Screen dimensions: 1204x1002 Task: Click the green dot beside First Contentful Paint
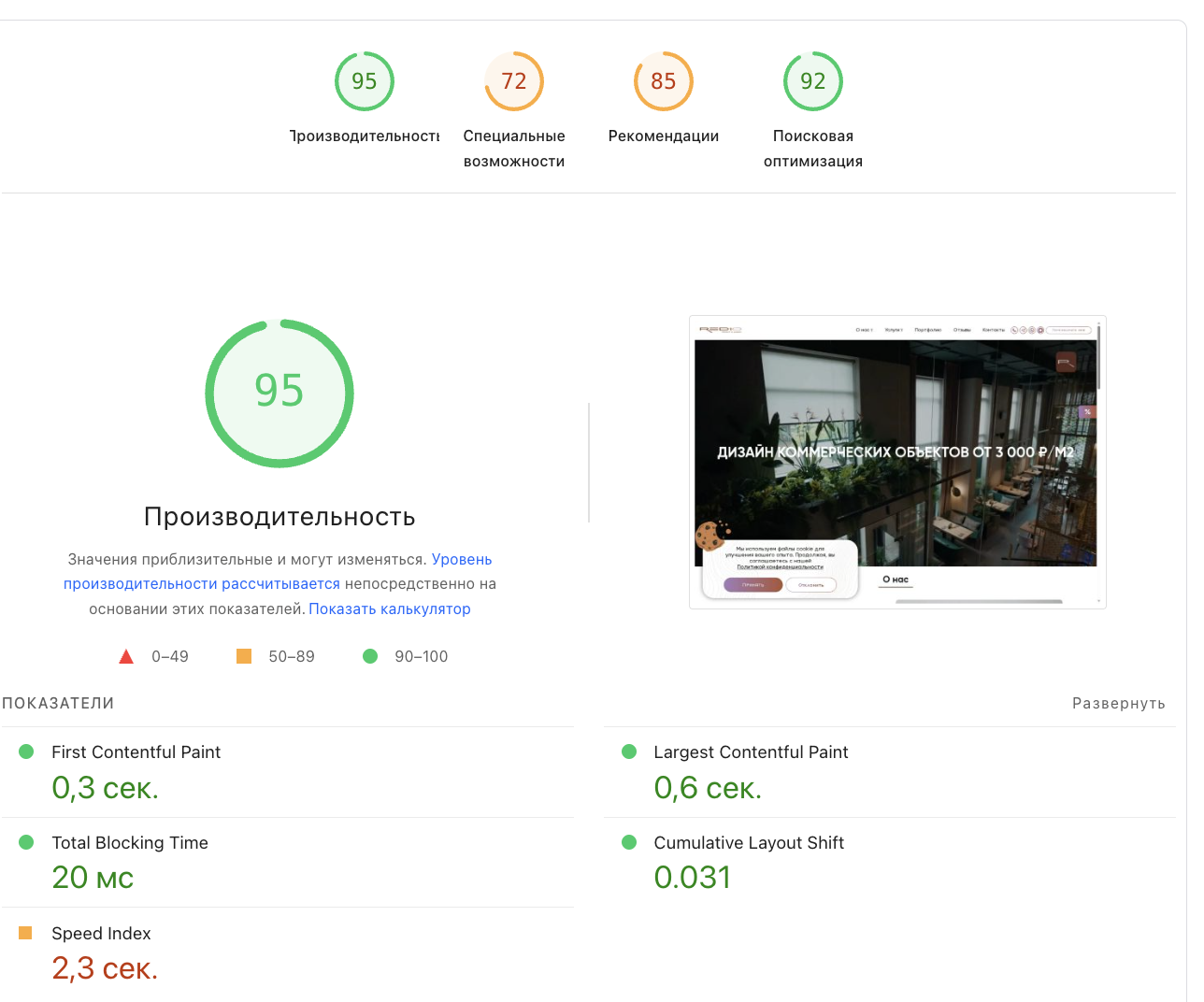coord(26,751)
